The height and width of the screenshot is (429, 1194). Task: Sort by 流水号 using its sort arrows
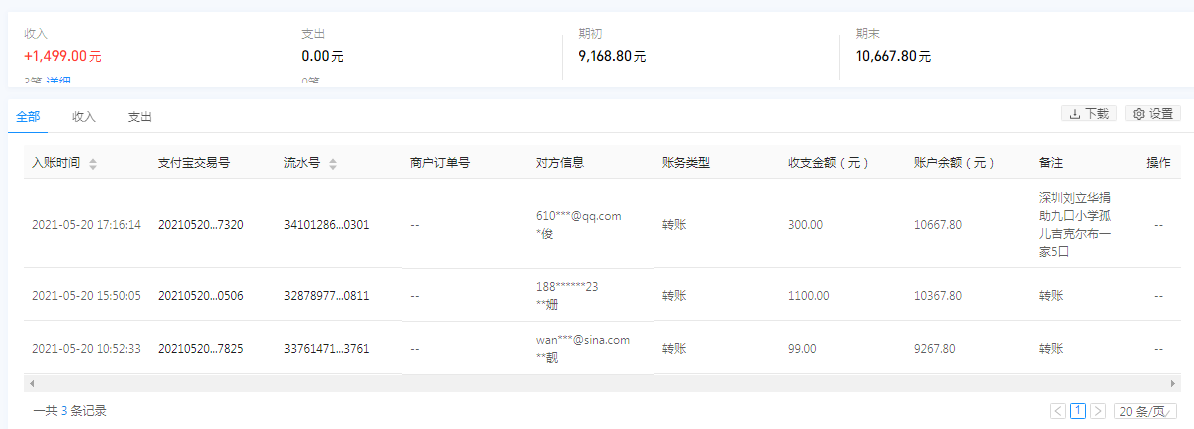tap(333, 163)
